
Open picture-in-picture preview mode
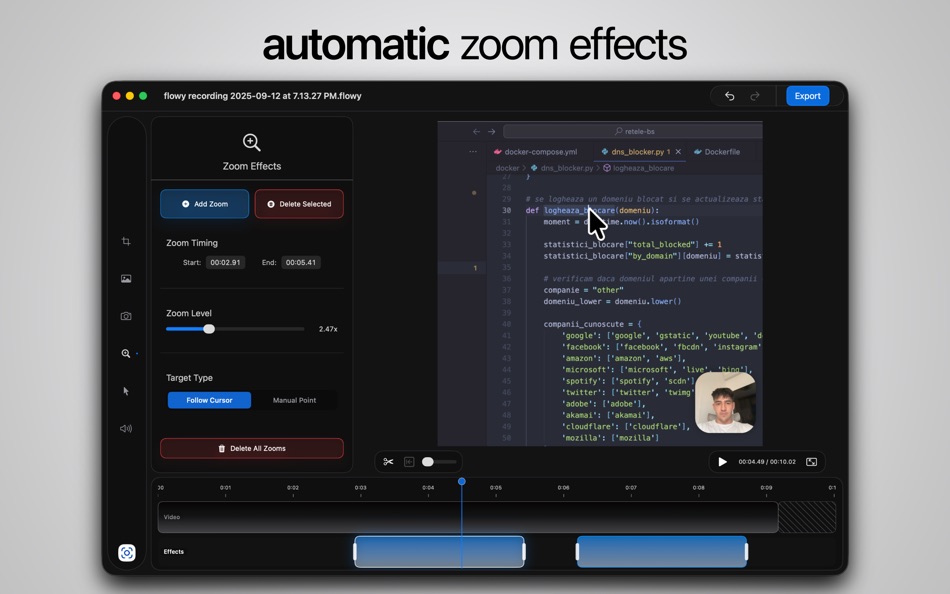811,461
